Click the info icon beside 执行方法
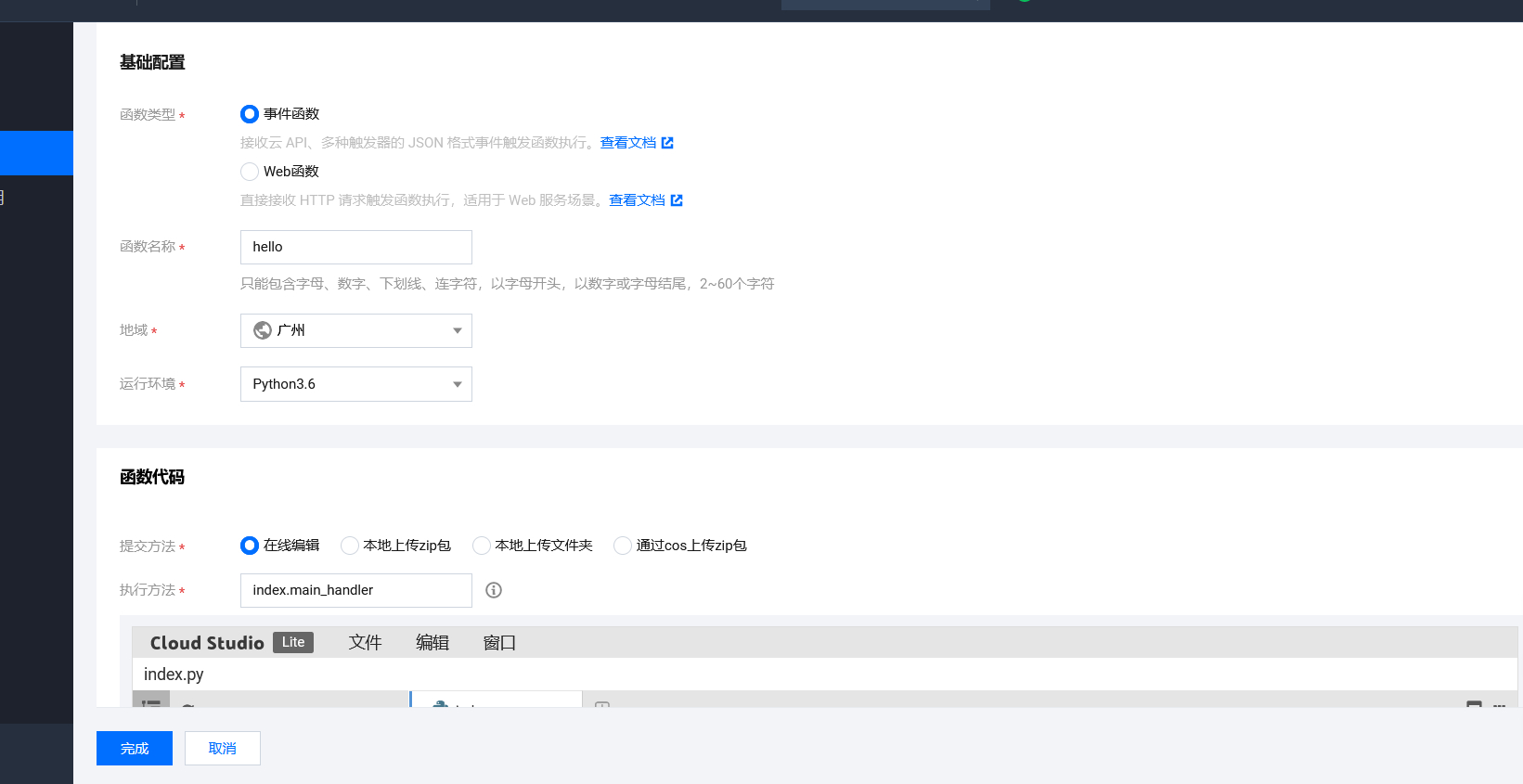The height and width of the screenshot is (784, 1523). click(x=494, y=590)
